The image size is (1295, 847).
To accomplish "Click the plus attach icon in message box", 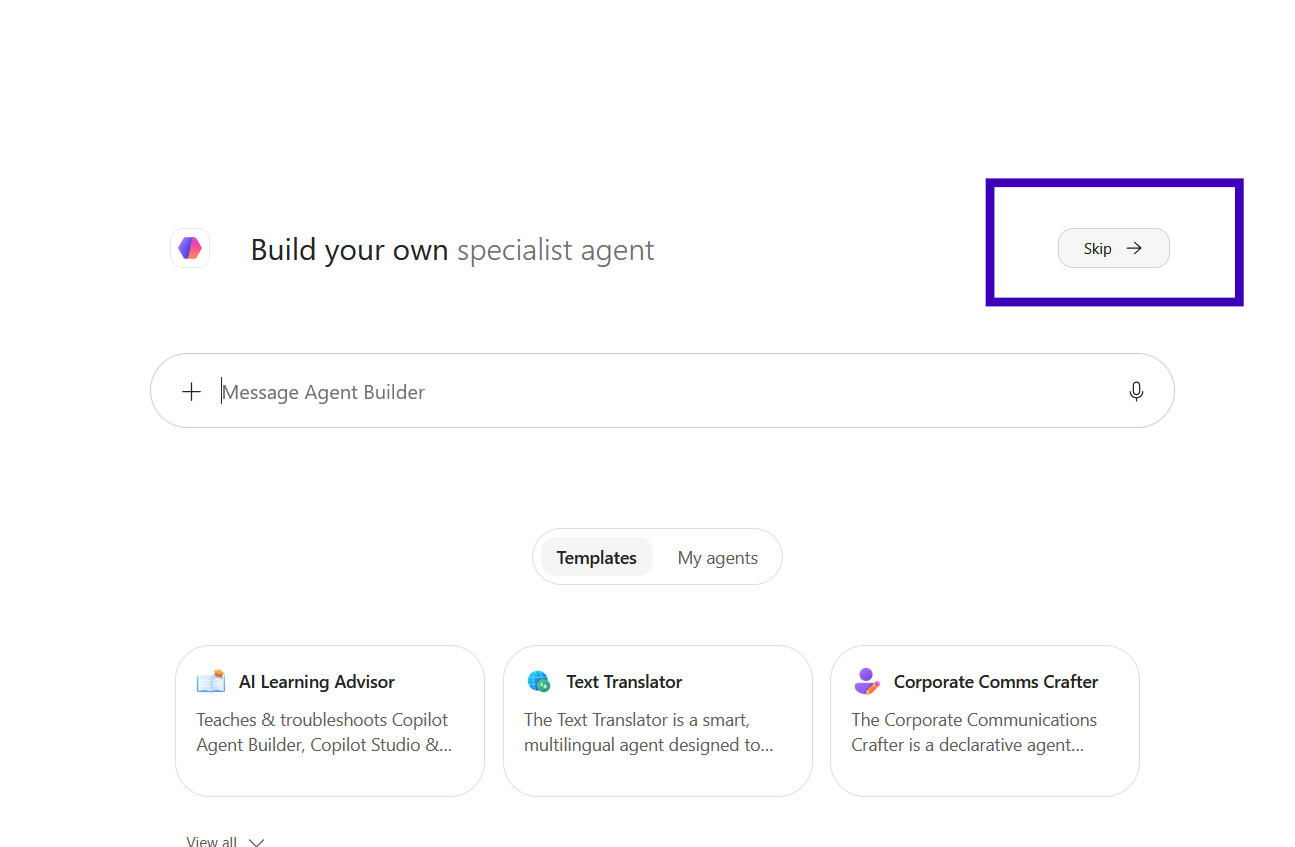I will tap(191, 391).
